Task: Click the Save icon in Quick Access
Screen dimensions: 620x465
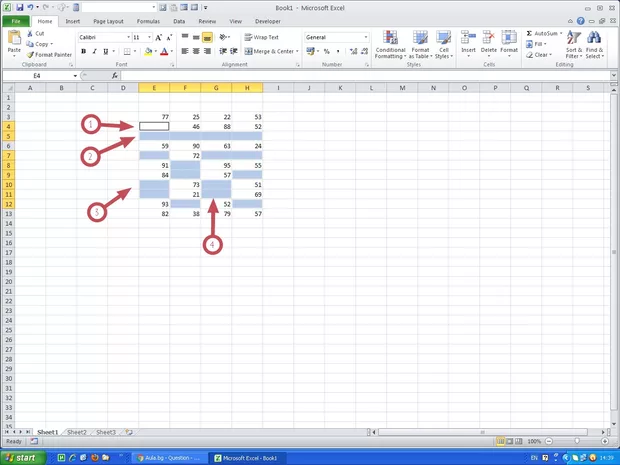Action: (x=19, y=8)
